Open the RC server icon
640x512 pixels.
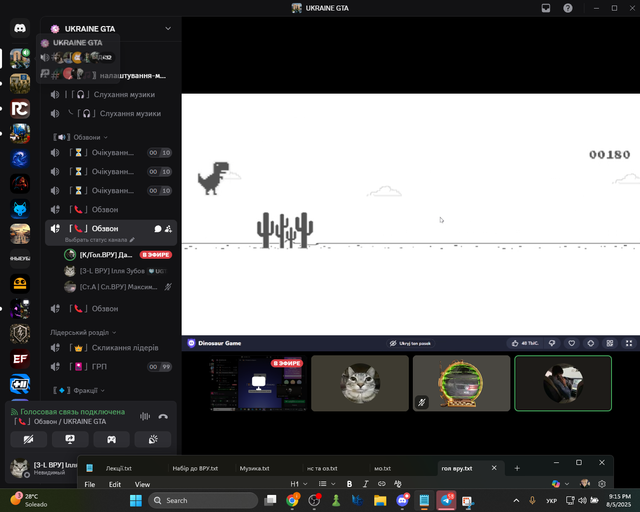pos(20,109)
